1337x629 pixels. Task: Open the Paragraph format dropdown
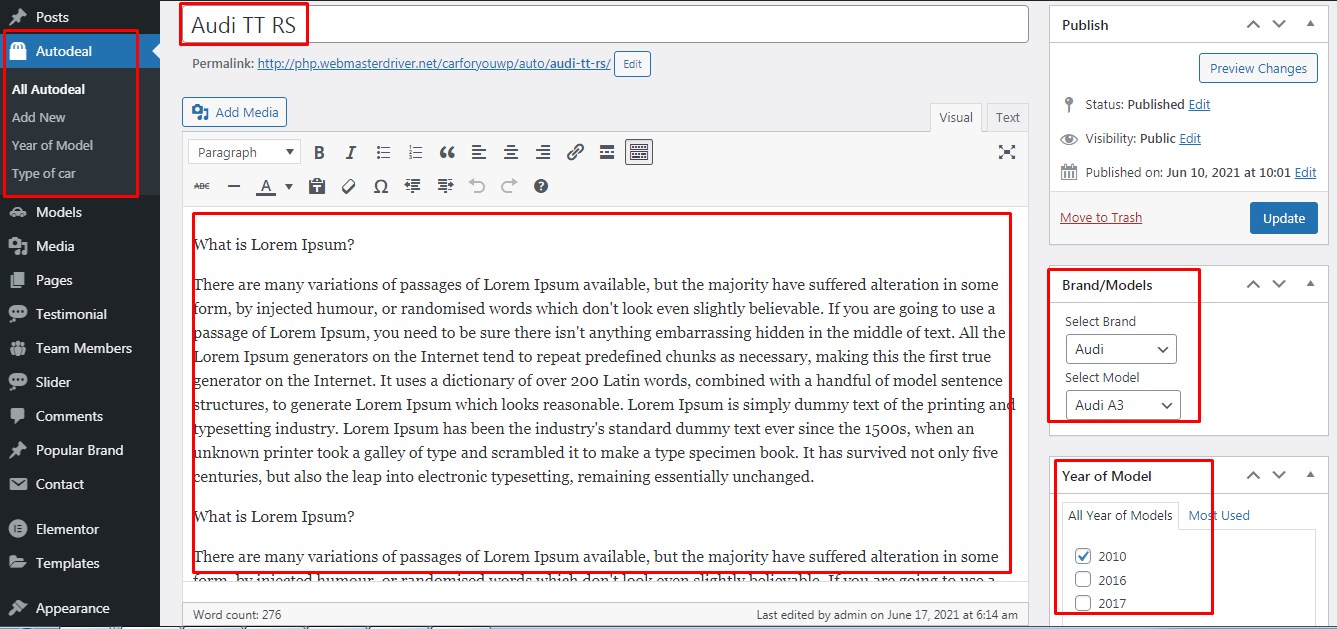245,152
